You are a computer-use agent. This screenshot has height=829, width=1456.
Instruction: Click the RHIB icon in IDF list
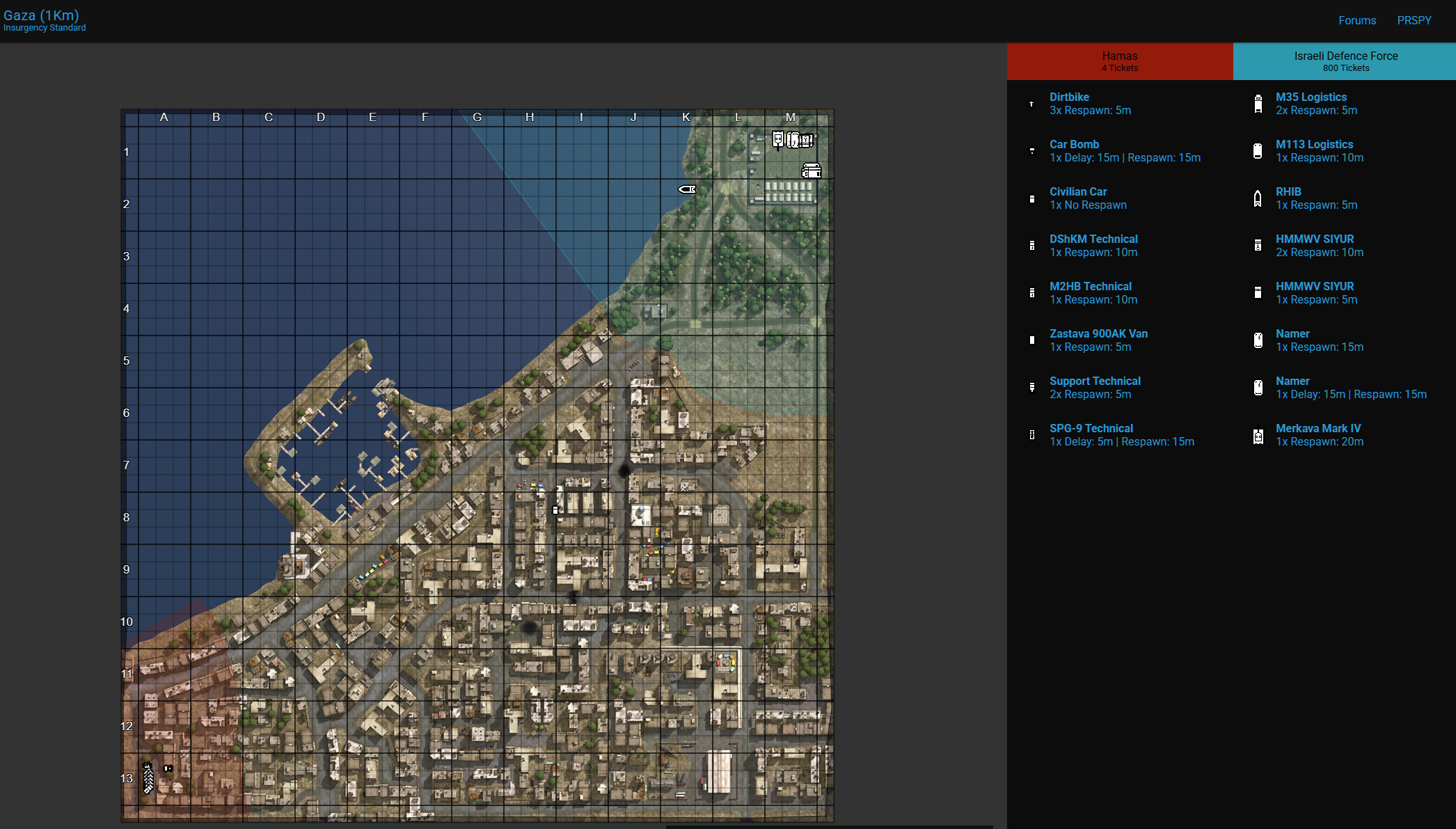tap(1258, 199)
